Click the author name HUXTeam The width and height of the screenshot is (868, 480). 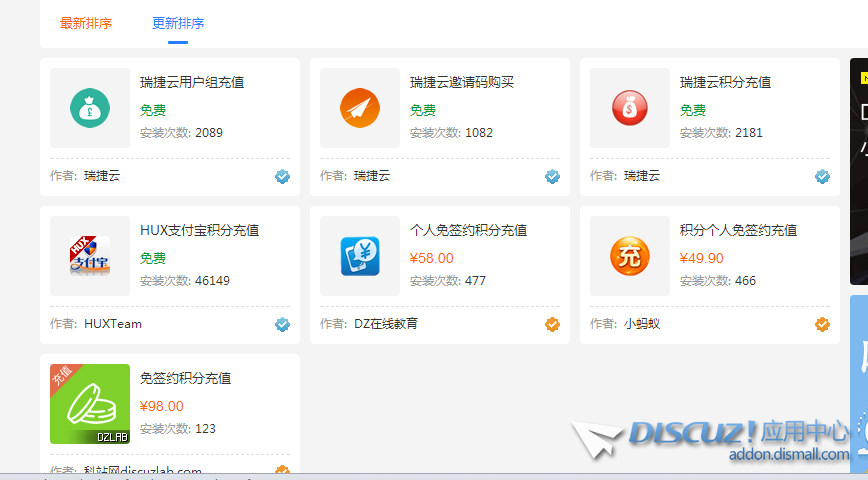(x=113, y=324)
